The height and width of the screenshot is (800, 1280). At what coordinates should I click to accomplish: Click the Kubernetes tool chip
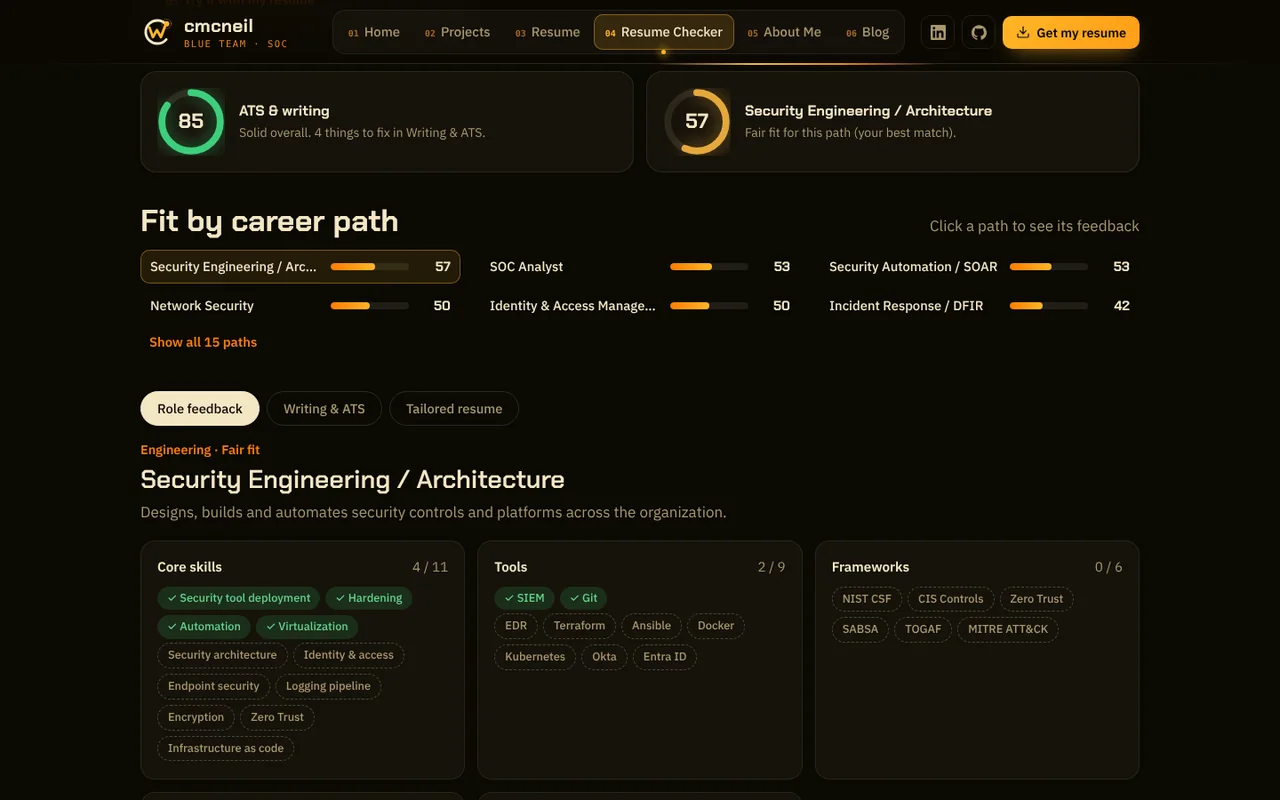point(535,657)
